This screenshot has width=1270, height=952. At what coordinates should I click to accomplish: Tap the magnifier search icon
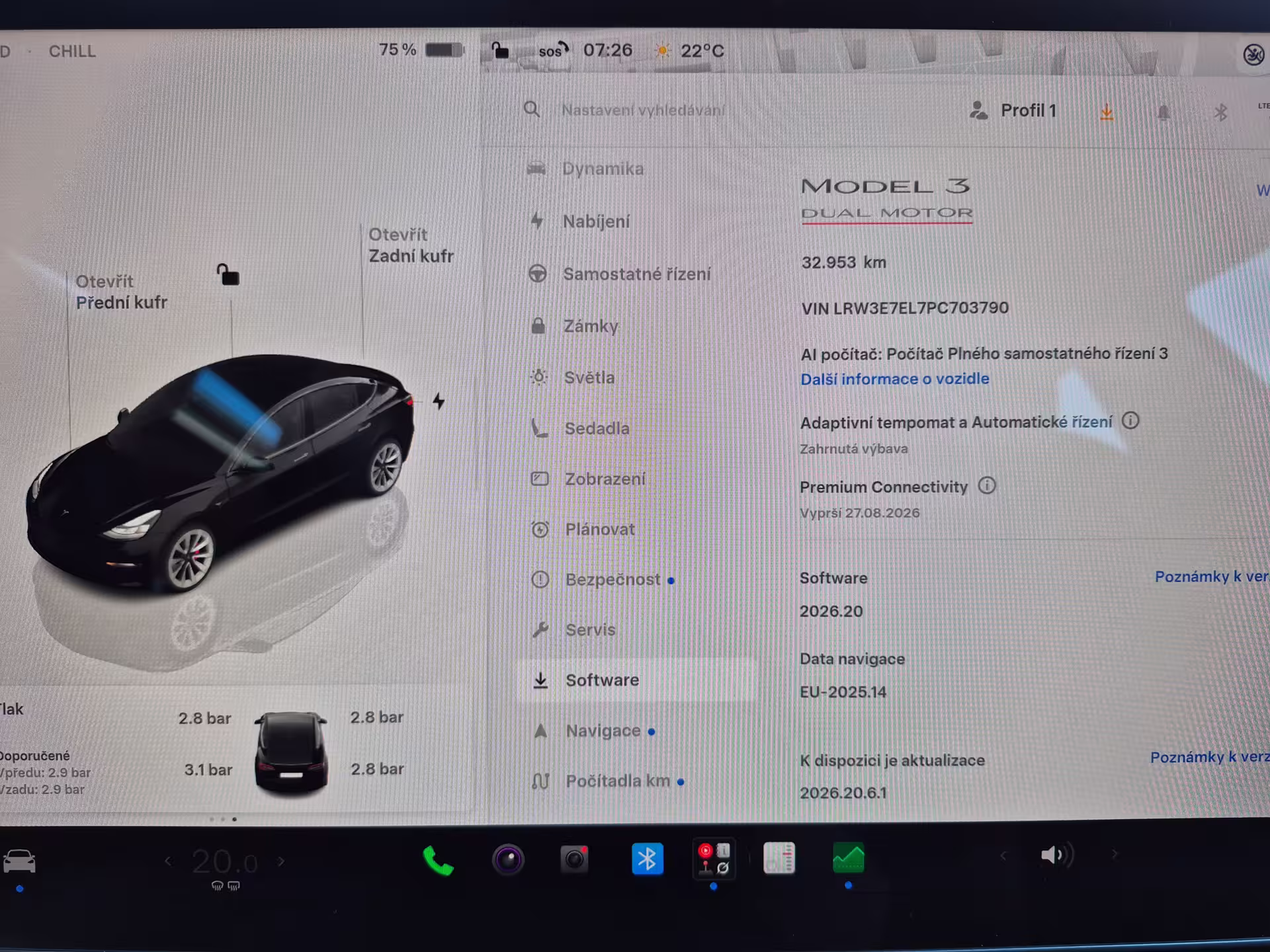532,109
